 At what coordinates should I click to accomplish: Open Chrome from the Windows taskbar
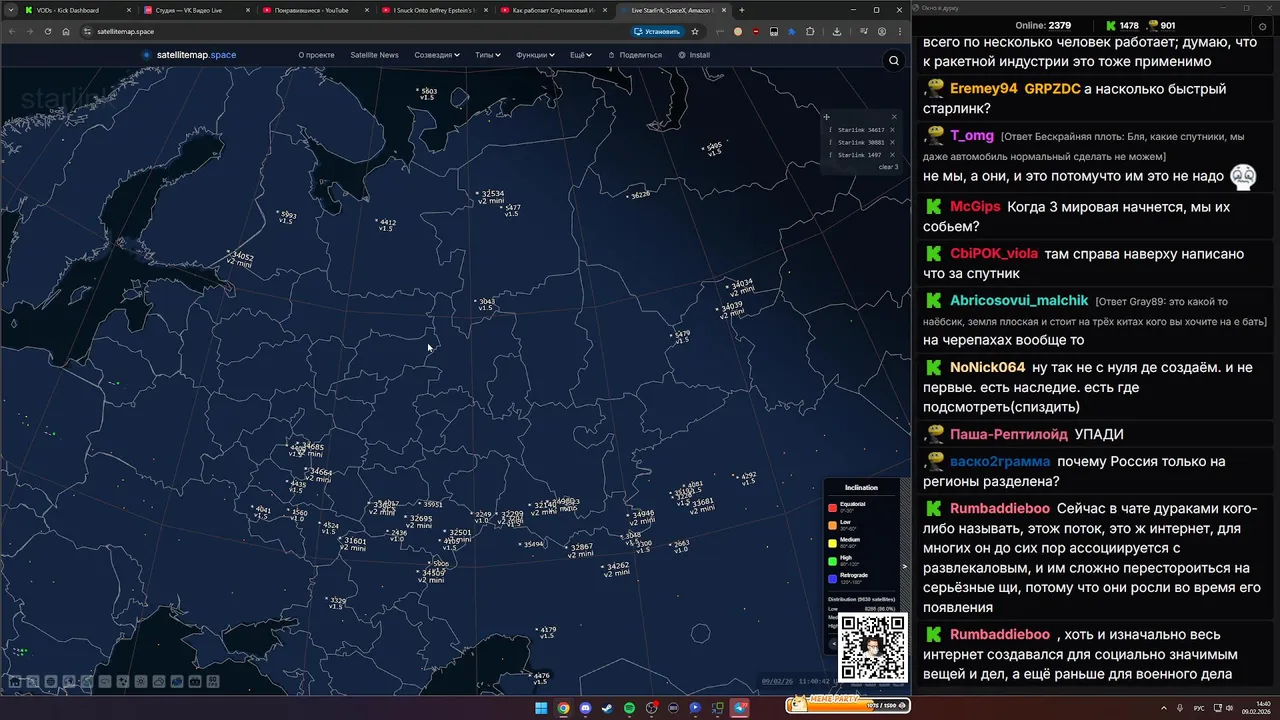[x=563, y=707]
